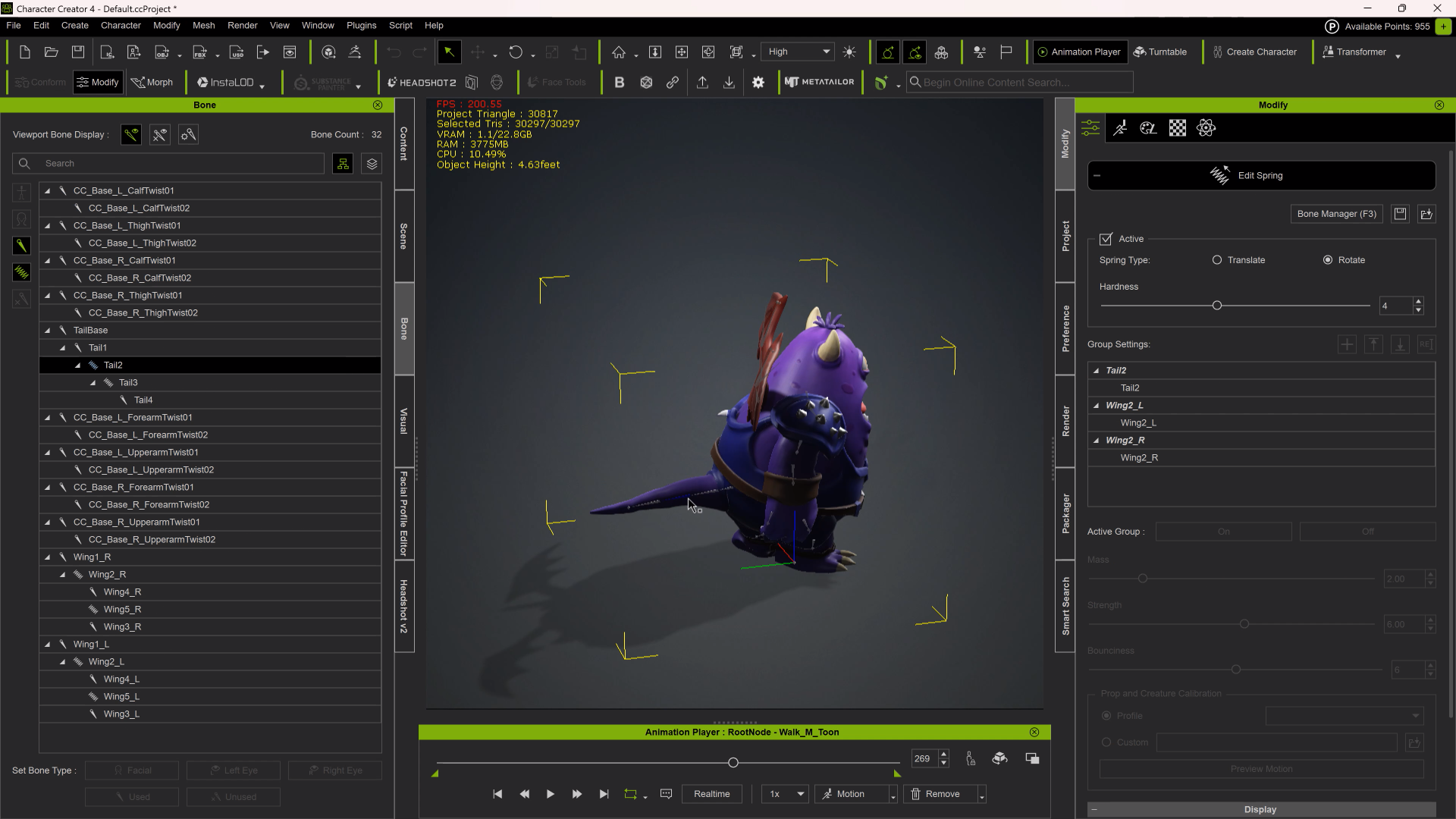Switch to the Scene side tab
1456x819 pixels.
404,237
